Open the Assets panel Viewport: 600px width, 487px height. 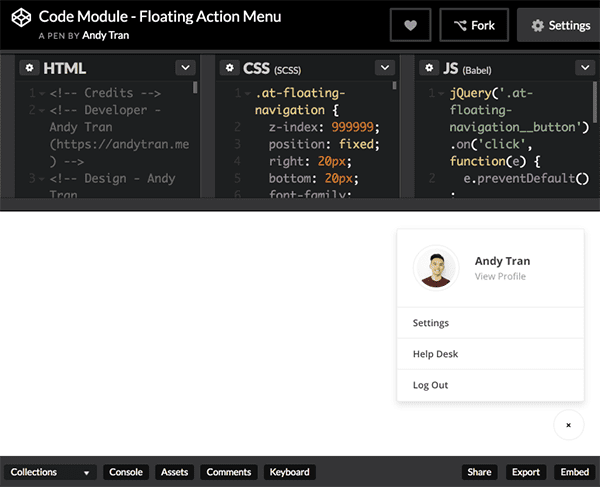tap(174, 472)
